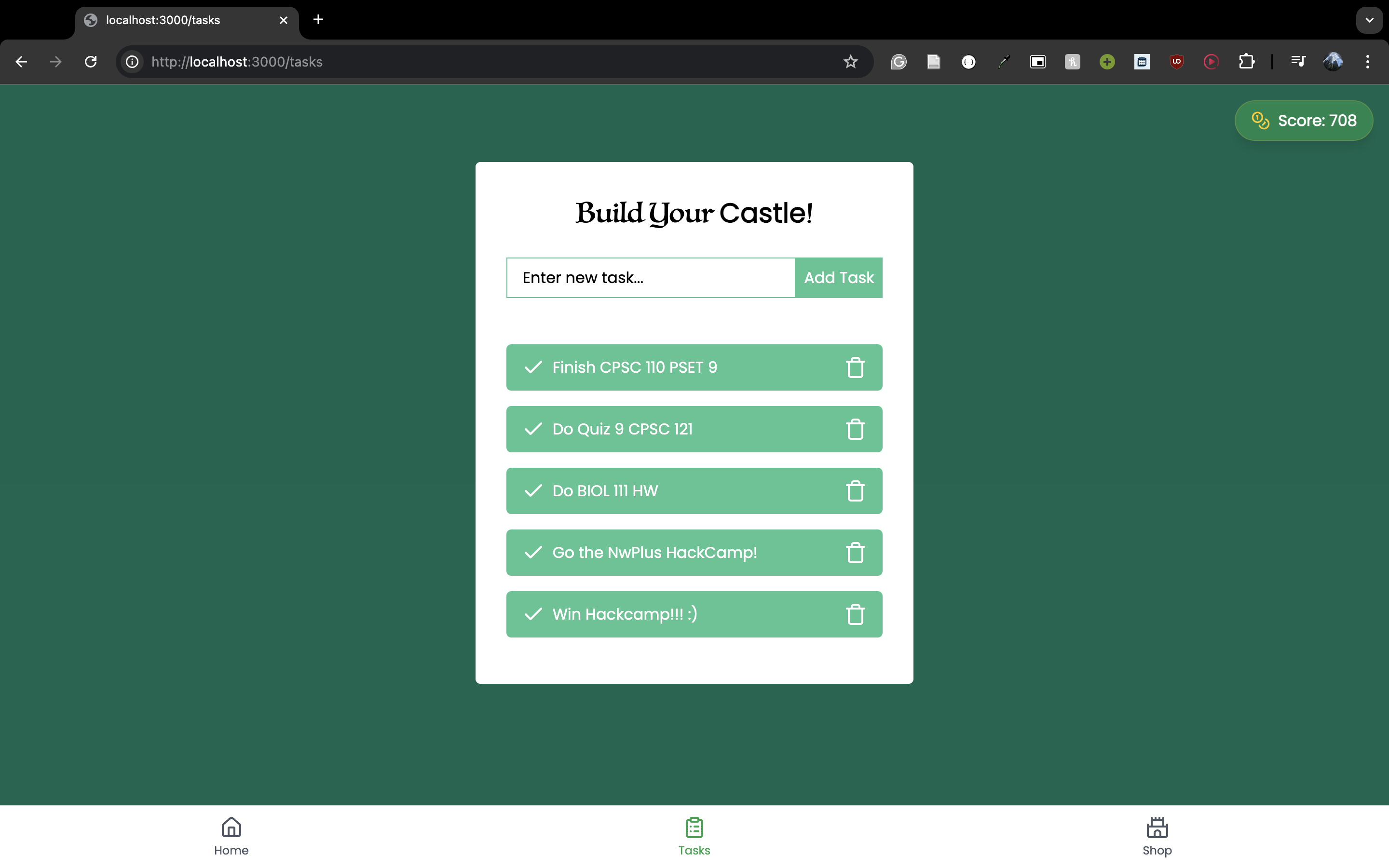Remove the Do BIOL 111 HW task
This screenshot has height=868, width=1389.
coord(855,491)
